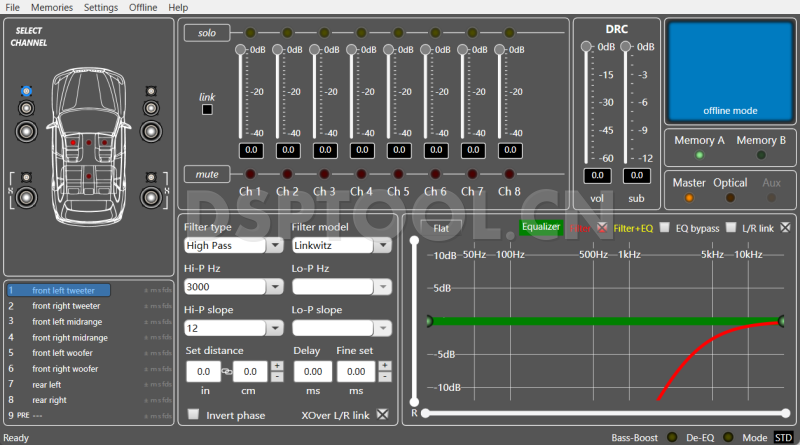Image resolution: width=800 pixels, height=445 pixels.
Task: Select the front right tweeter speaker icon
Action: (151, 92)
